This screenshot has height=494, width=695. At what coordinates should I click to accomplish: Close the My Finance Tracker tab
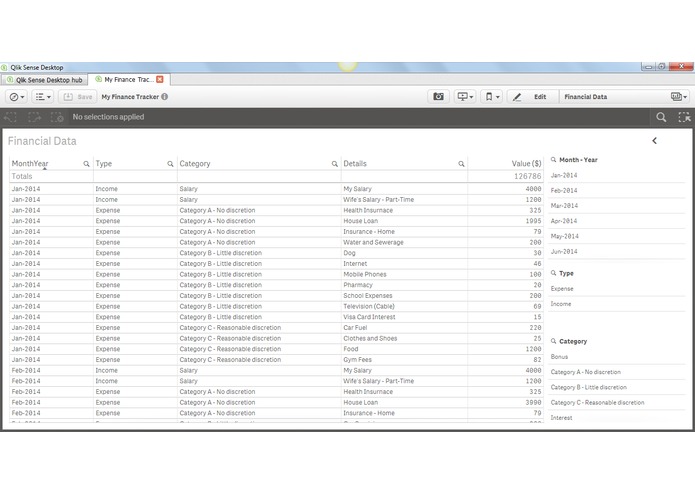coord(160,79)
